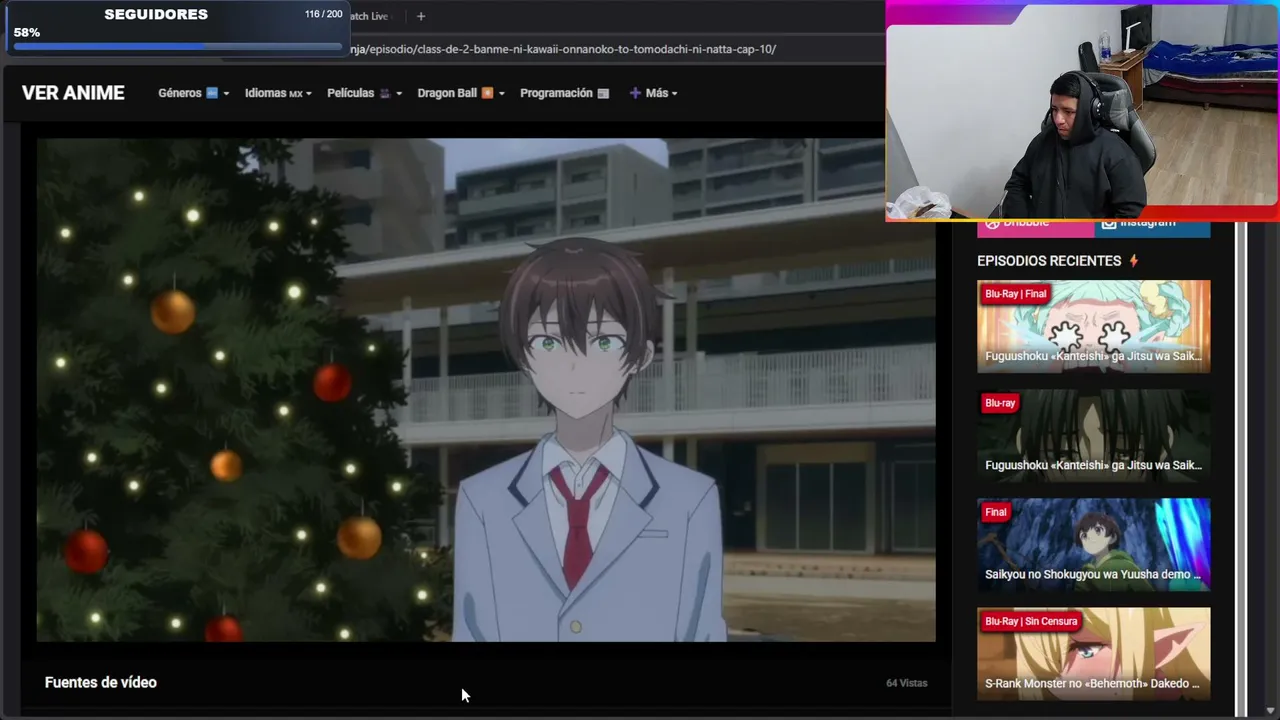Open the Idiomas dropdown menu
Screen dimensions: 1280x720
tap(278, 93)
